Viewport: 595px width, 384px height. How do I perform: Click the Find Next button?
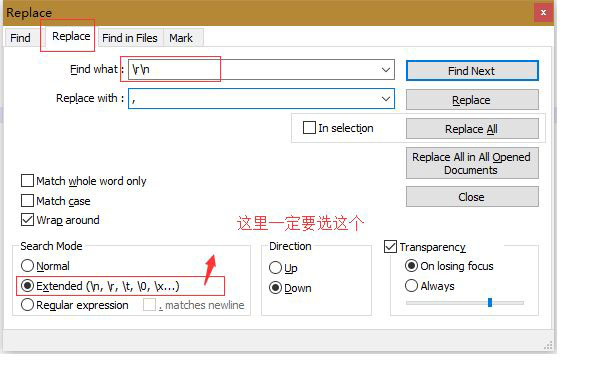point(472,71)
